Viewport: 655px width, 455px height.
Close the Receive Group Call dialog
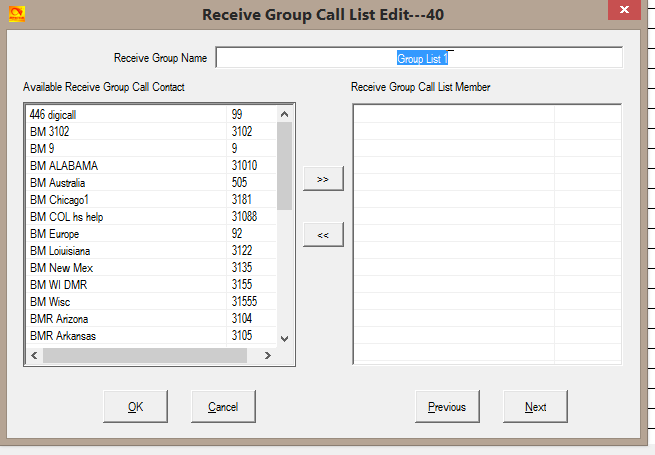point(622,14)
